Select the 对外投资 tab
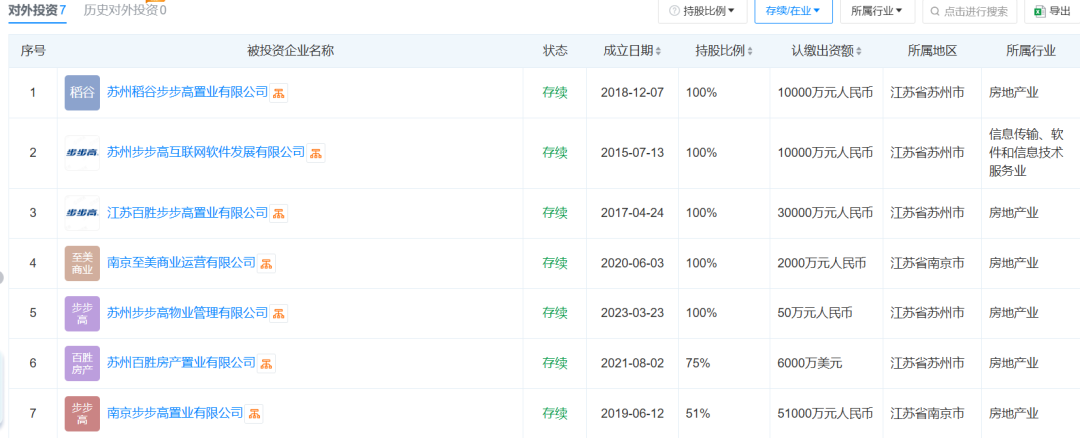Image resolution: width=1080 pixels, height=438 pixels. pyautogui.click(x=37, y=10)
